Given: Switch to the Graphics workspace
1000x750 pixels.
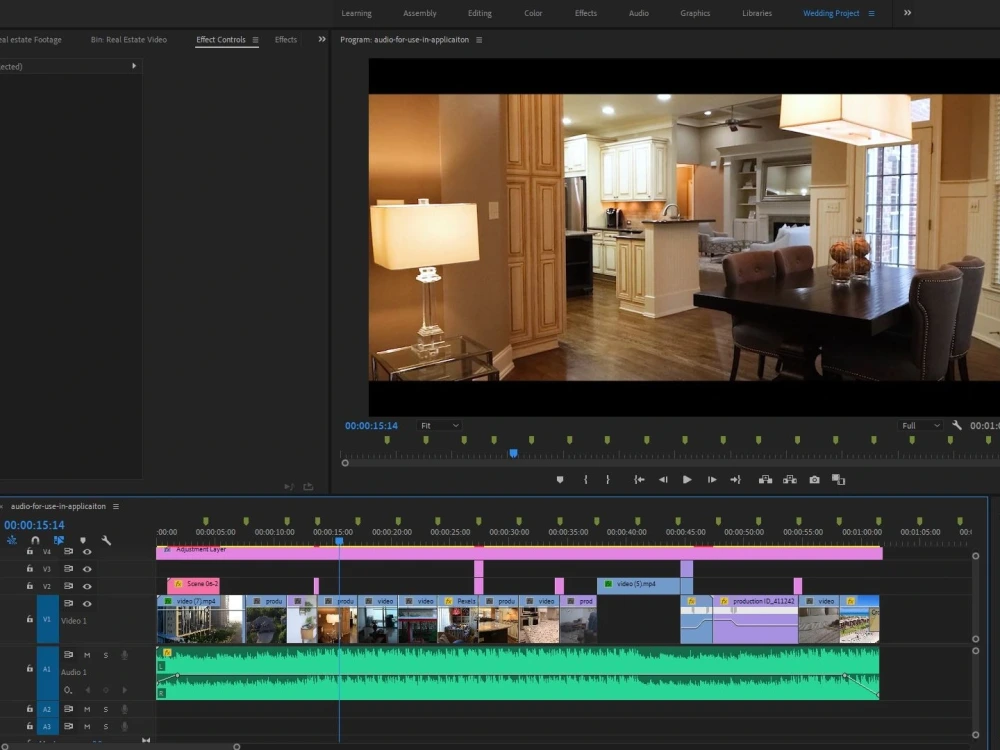Looking at the screenshot, I should [x=695, y=13].
